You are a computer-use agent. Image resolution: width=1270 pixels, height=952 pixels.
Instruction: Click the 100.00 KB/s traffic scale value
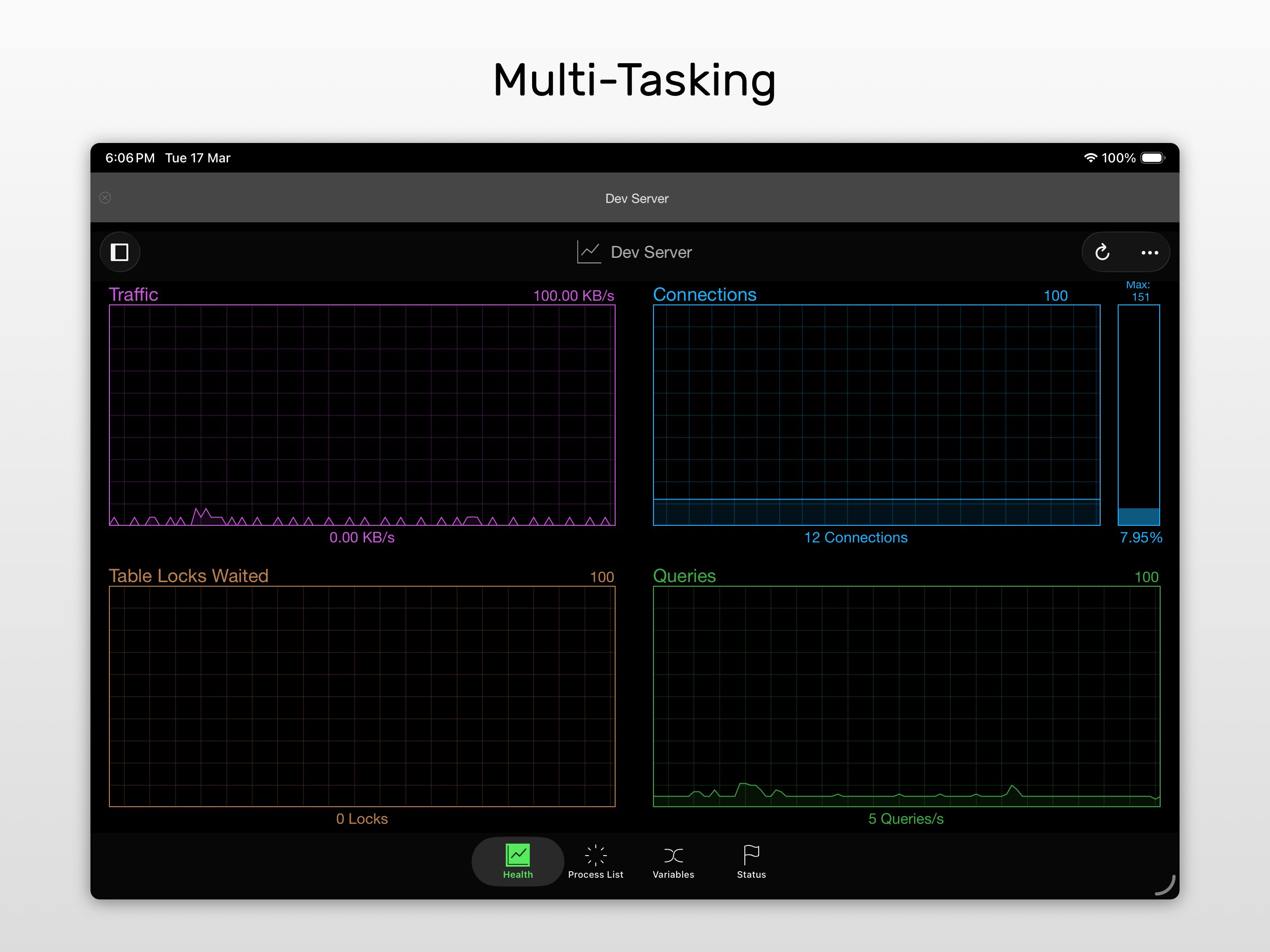[x=574, y=296]
